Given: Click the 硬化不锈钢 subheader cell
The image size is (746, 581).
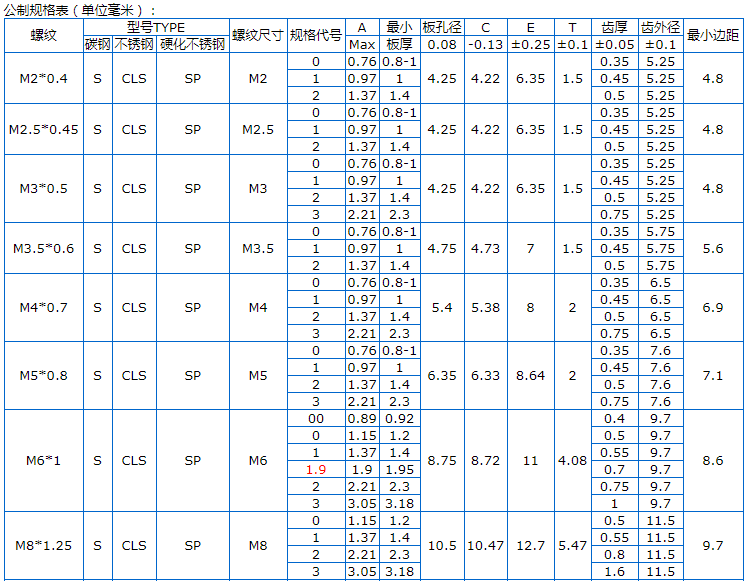Looking at the screenshot, I should click(x=193, y=44).
